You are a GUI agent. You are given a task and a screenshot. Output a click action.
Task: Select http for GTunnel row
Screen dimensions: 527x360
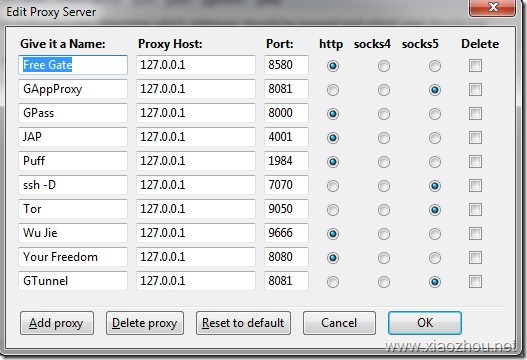[333, 282]
